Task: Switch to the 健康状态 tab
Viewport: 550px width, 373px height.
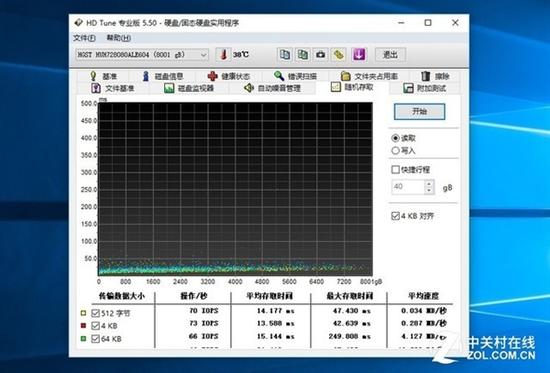Action: [229, 76]
